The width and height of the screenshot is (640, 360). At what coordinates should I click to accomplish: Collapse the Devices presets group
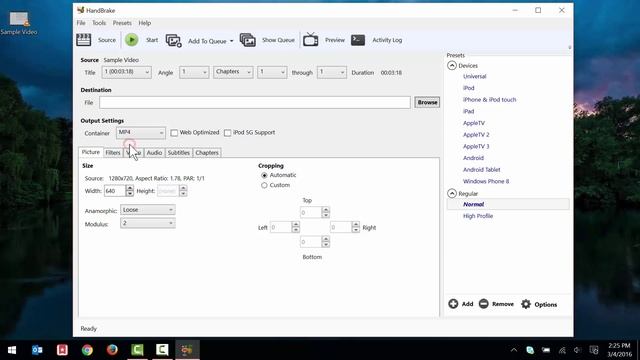tap(452, 66)
